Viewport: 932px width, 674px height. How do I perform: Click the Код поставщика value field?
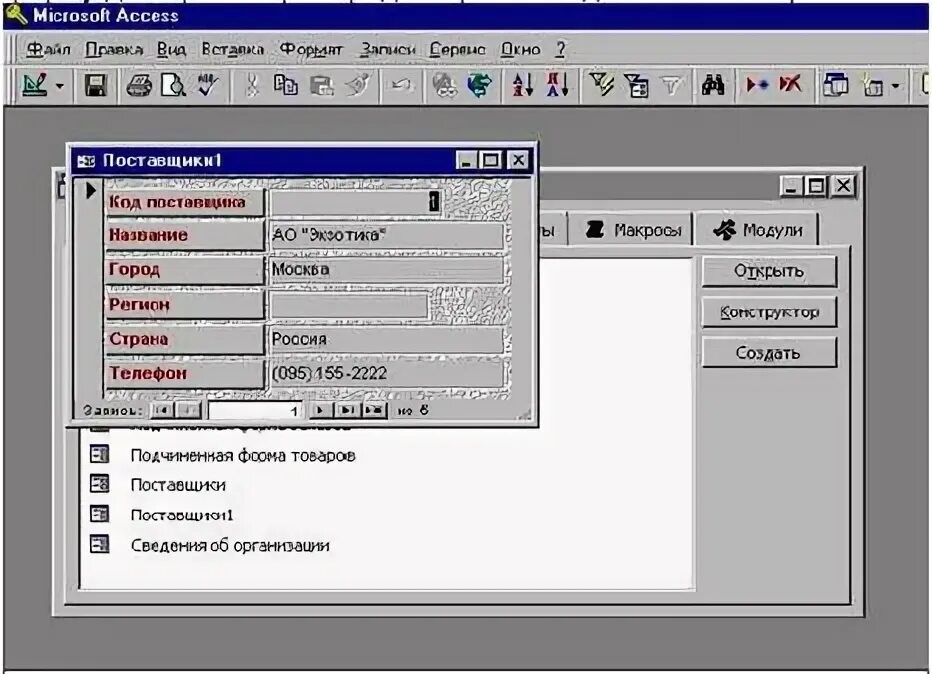coord(355,202)
